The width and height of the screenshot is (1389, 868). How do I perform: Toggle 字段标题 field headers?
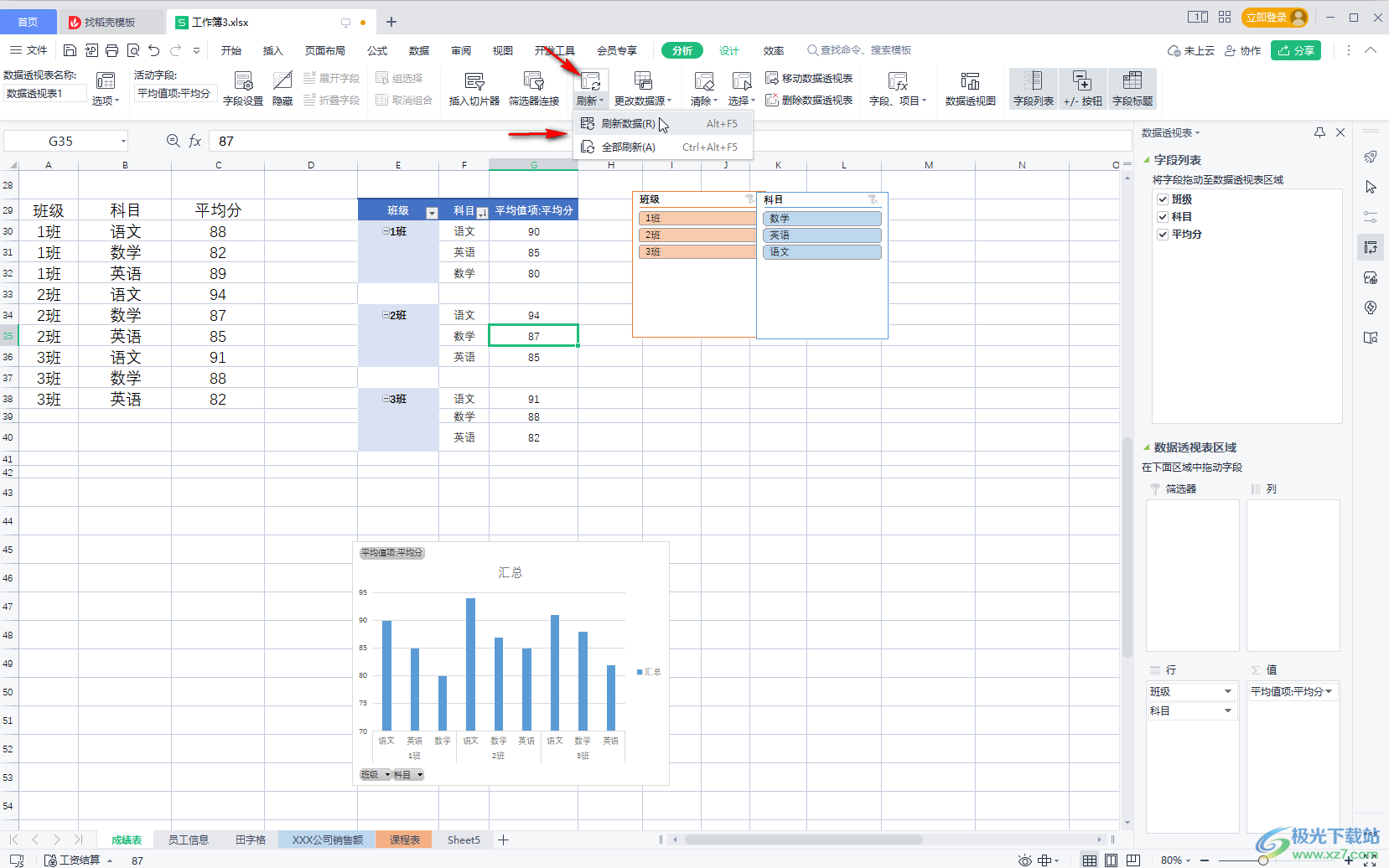pyautogui.click(x=1132, y=88)
